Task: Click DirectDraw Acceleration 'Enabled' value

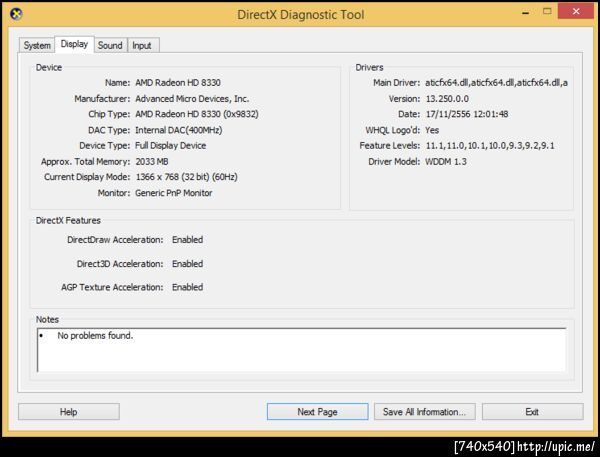Action: tap(188, 240)
